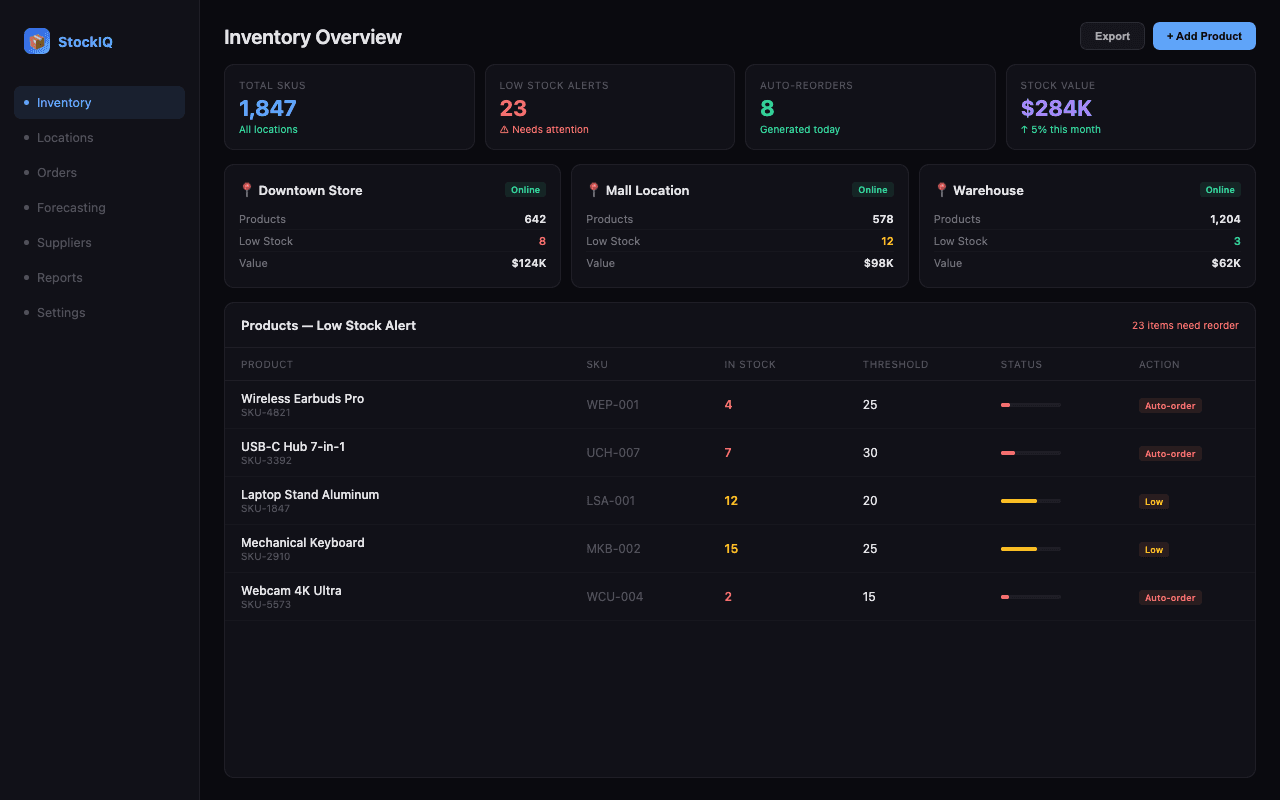1280x800 pixels.
Task: Sort by the THRESHOLD column header
Action: point(895,364)
